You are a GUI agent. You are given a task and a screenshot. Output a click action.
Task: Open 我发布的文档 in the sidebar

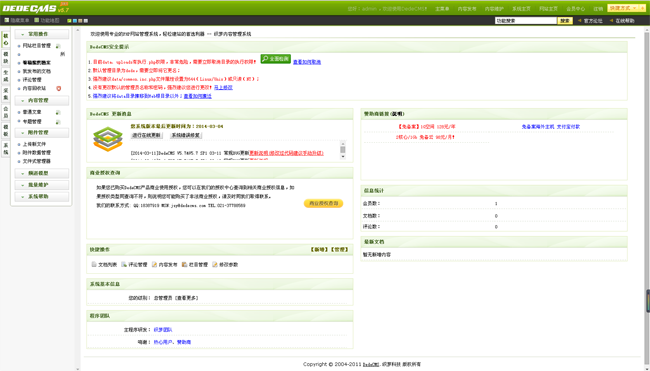36,71
